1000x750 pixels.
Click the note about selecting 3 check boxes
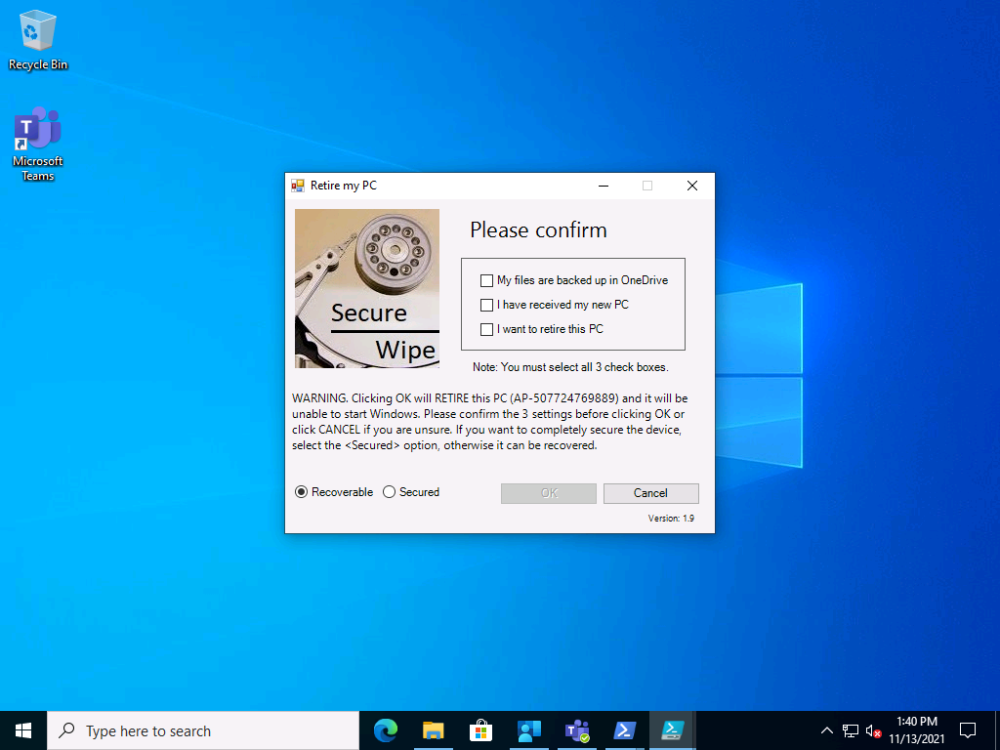[570, 367]
